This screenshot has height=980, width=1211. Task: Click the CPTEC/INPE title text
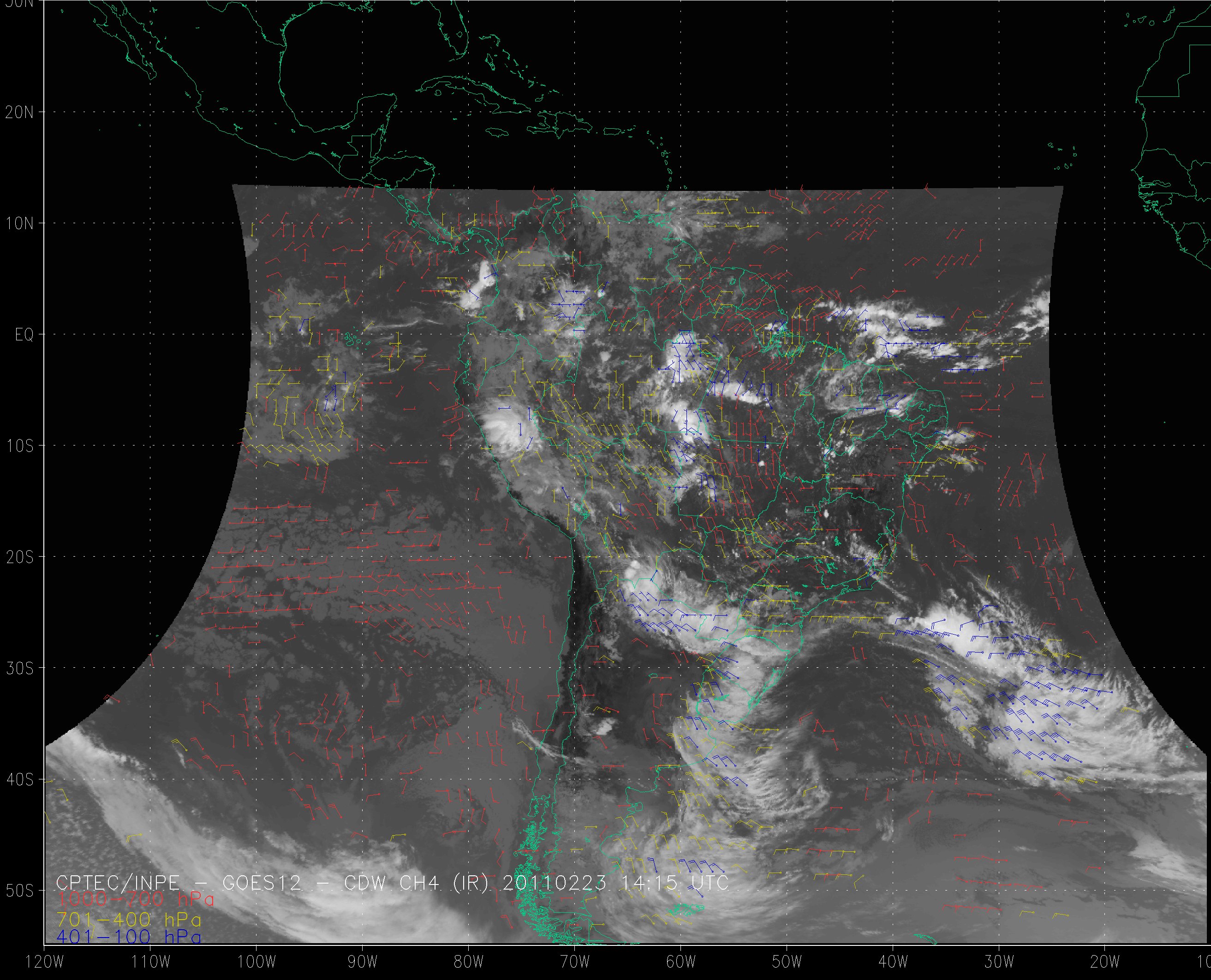click(118, 883)
